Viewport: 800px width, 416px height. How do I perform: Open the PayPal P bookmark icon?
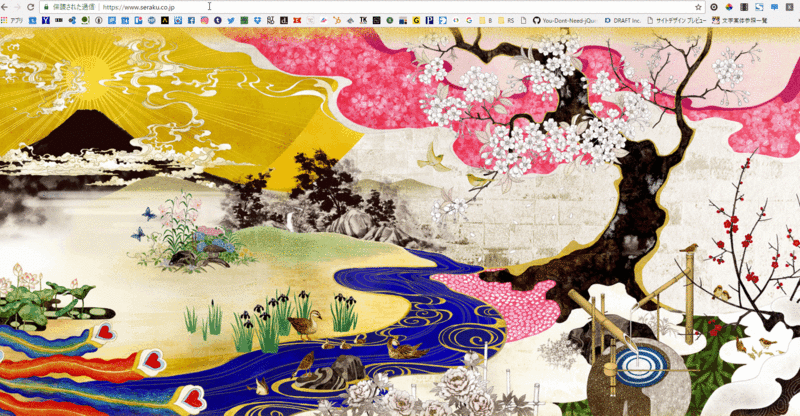point(430,20)
